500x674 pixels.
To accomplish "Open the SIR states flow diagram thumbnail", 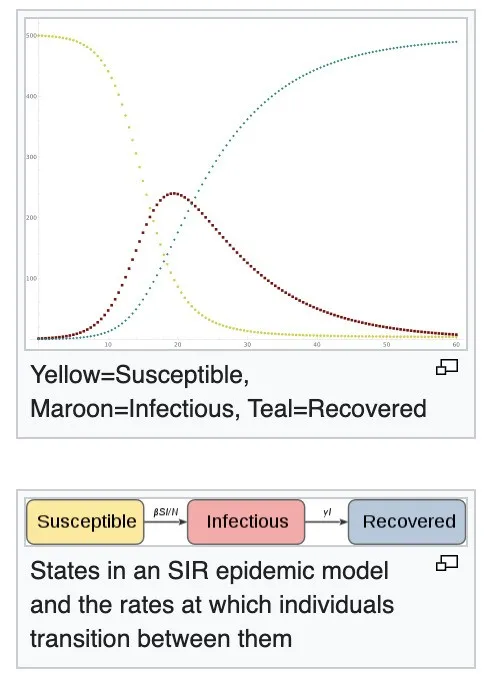I will click(x=246, y=522).
